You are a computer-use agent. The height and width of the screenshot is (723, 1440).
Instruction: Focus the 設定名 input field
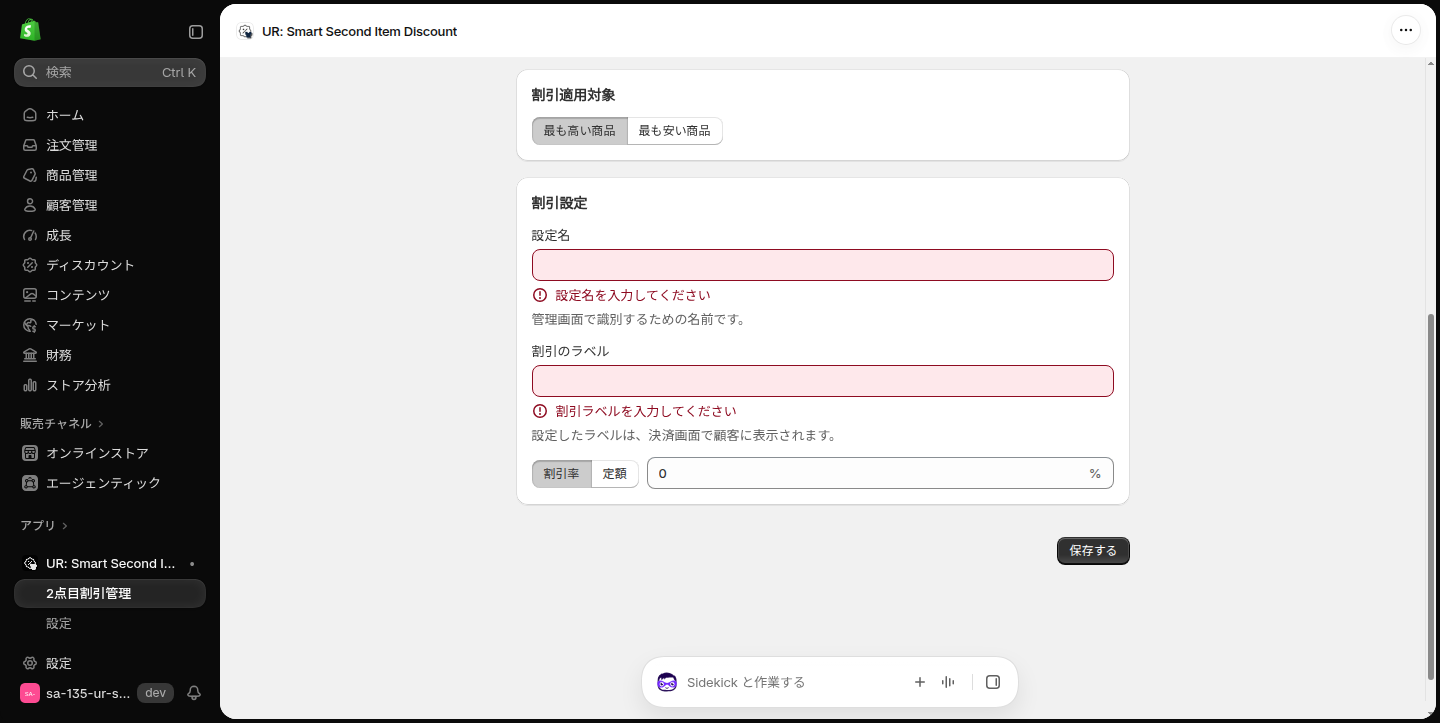(x=823, y=265)
